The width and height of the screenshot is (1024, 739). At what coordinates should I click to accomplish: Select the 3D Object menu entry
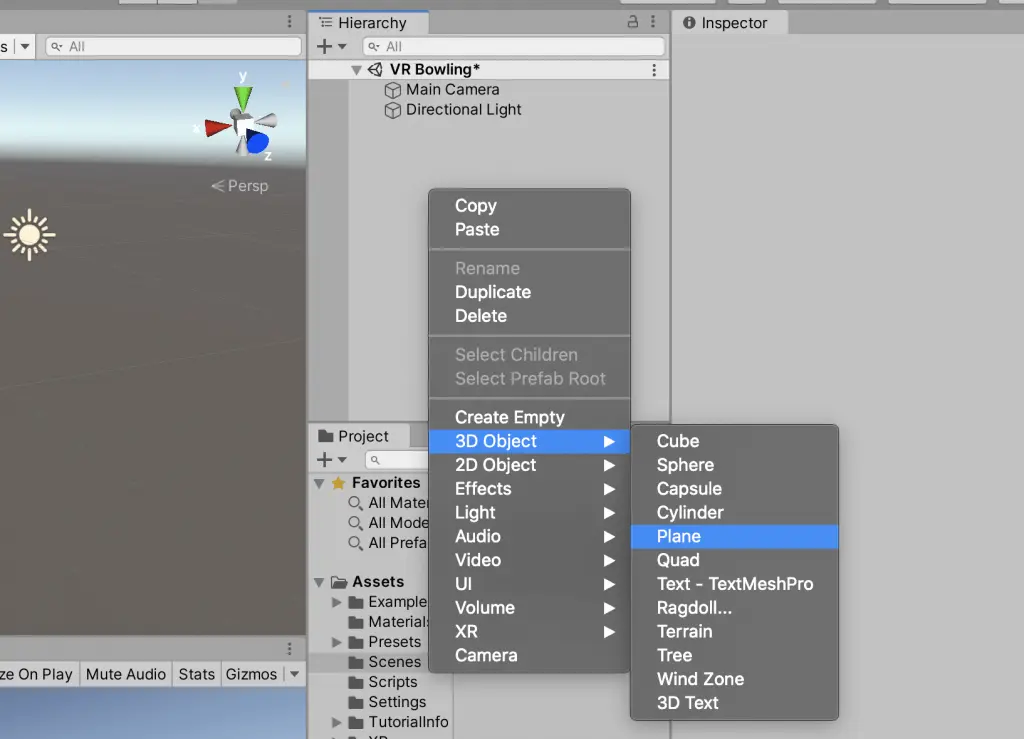(x=529, y=441)
